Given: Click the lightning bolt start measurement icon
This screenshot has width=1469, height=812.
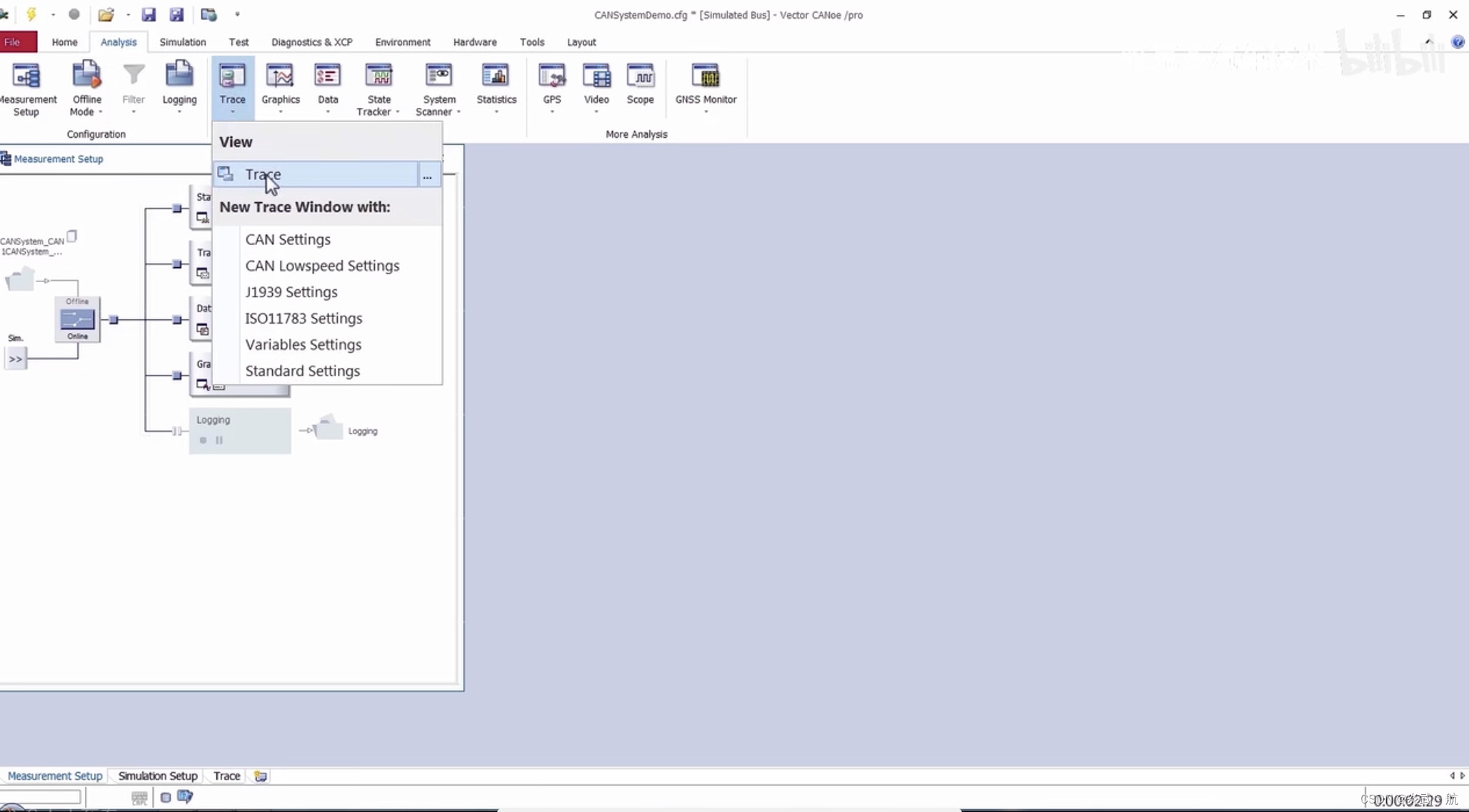Looking at the screenshot, I should pyautogui.click(x=31, y=14).
